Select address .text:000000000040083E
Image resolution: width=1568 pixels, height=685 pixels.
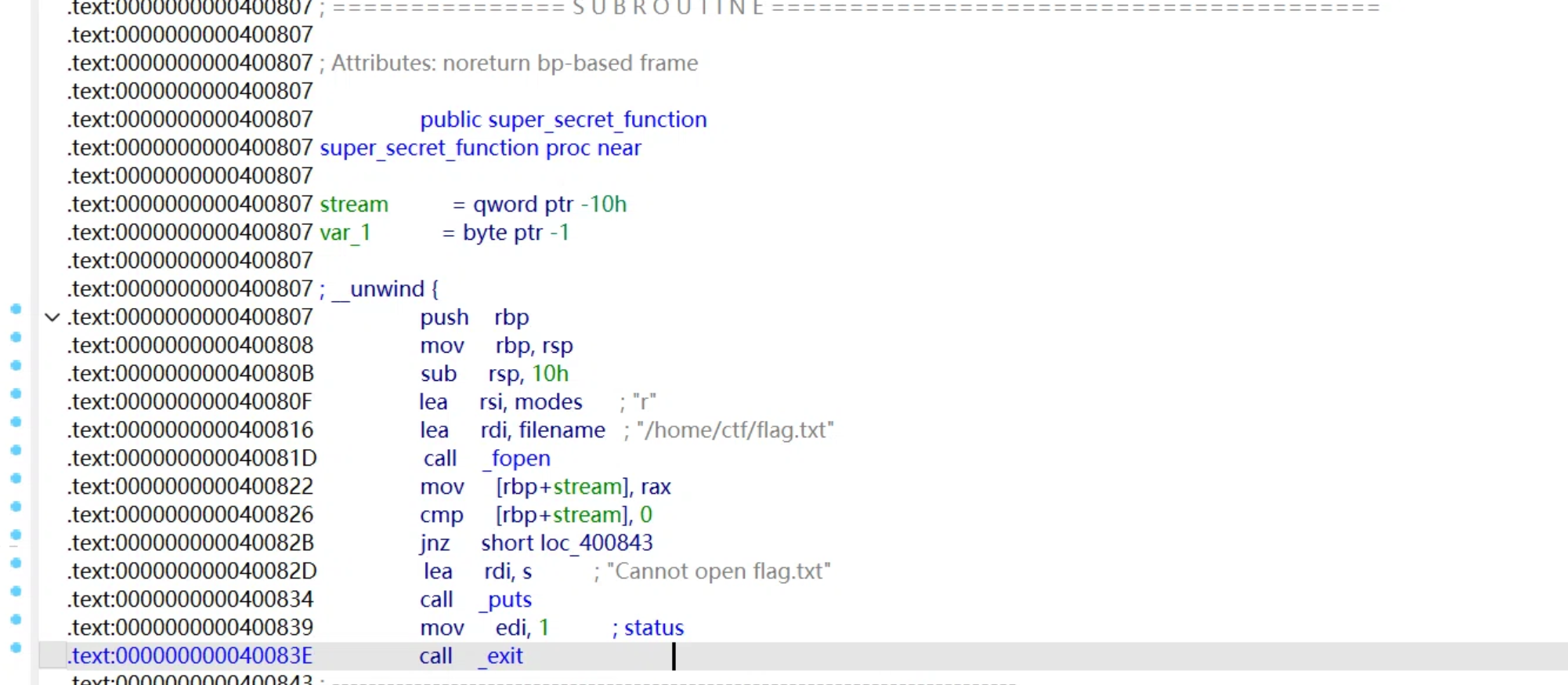[190, 656]
